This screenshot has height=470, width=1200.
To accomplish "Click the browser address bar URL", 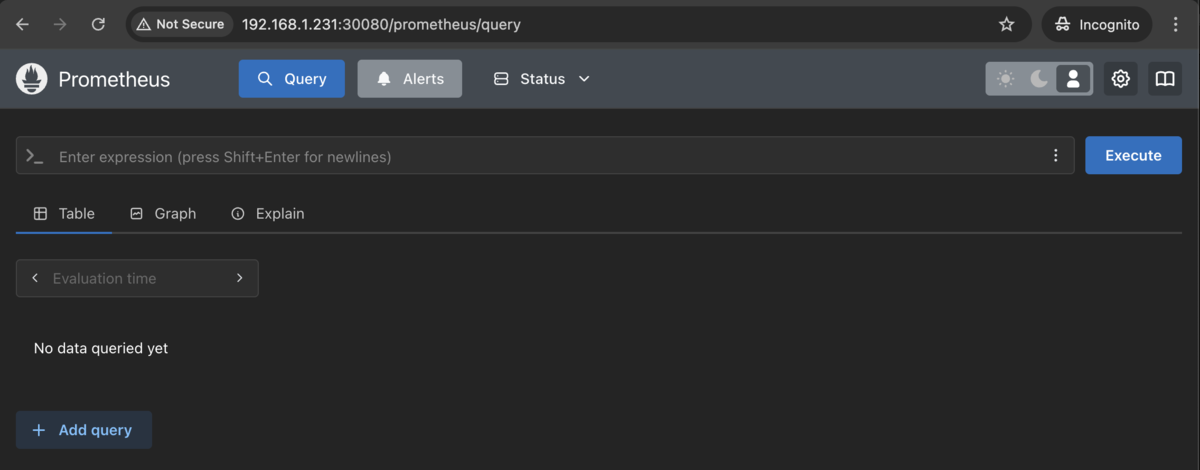I will tap(381, 24).
